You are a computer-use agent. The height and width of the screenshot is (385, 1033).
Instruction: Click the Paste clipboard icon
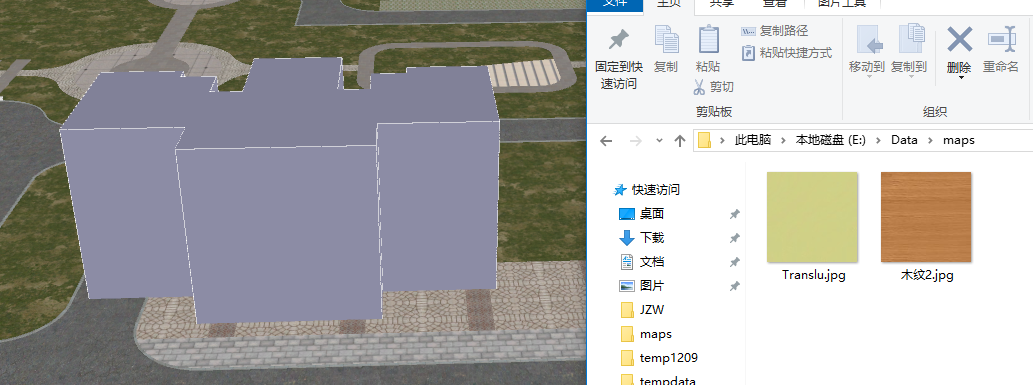point(708,39)
